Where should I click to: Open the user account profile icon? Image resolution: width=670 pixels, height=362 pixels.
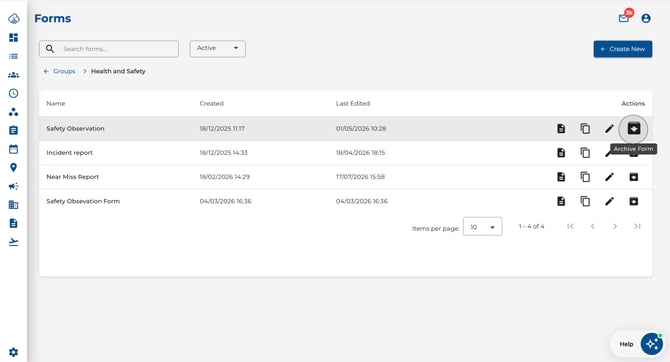(646, 18)
